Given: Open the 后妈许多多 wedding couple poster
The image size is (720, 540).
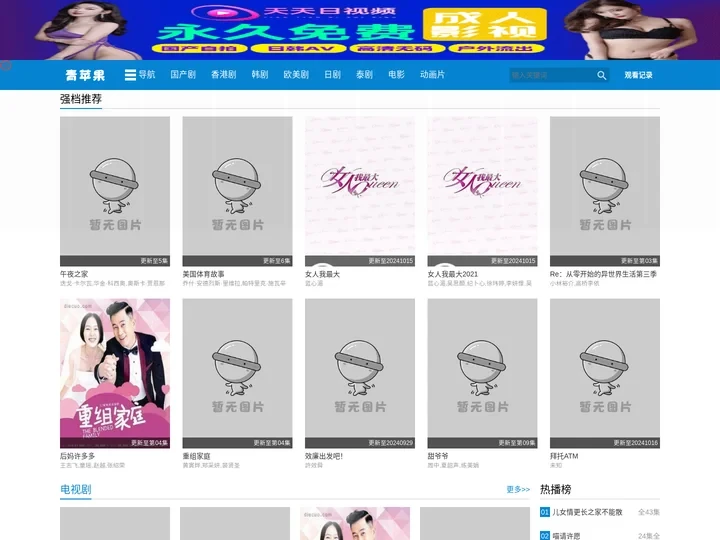Looking at the screenshot, I should point(115,373).
